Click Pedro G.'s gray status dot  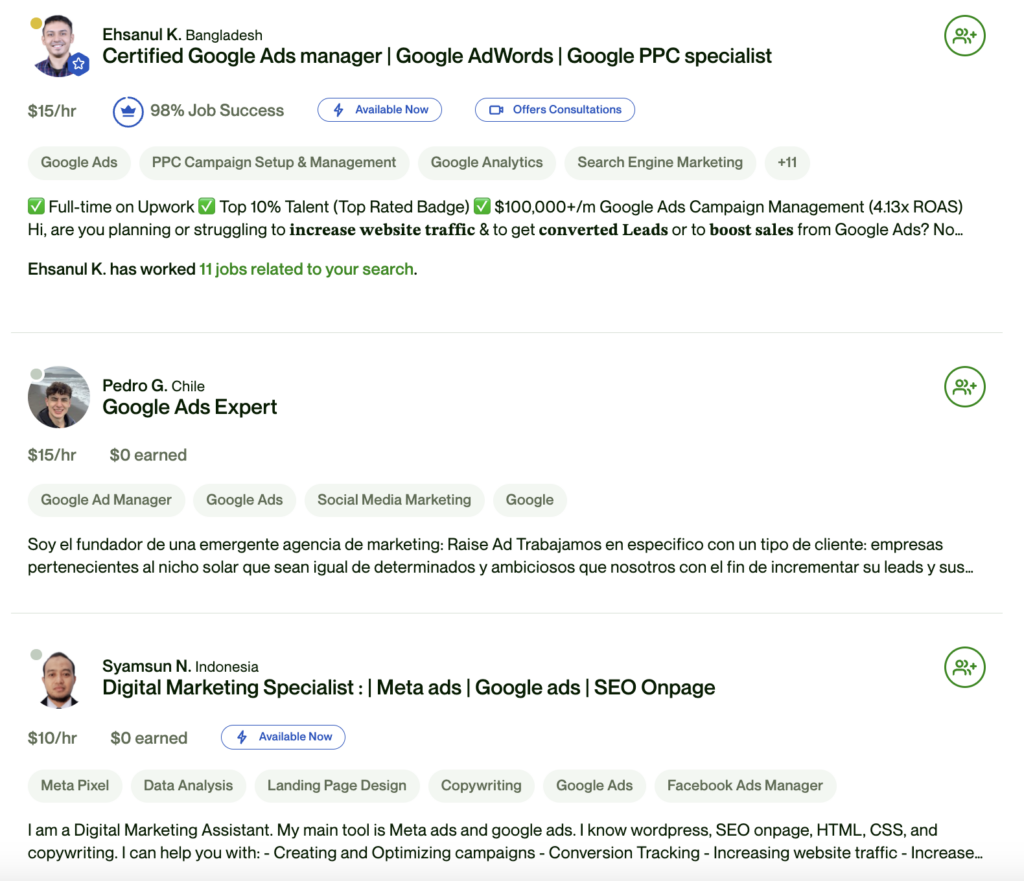(37, 374)
